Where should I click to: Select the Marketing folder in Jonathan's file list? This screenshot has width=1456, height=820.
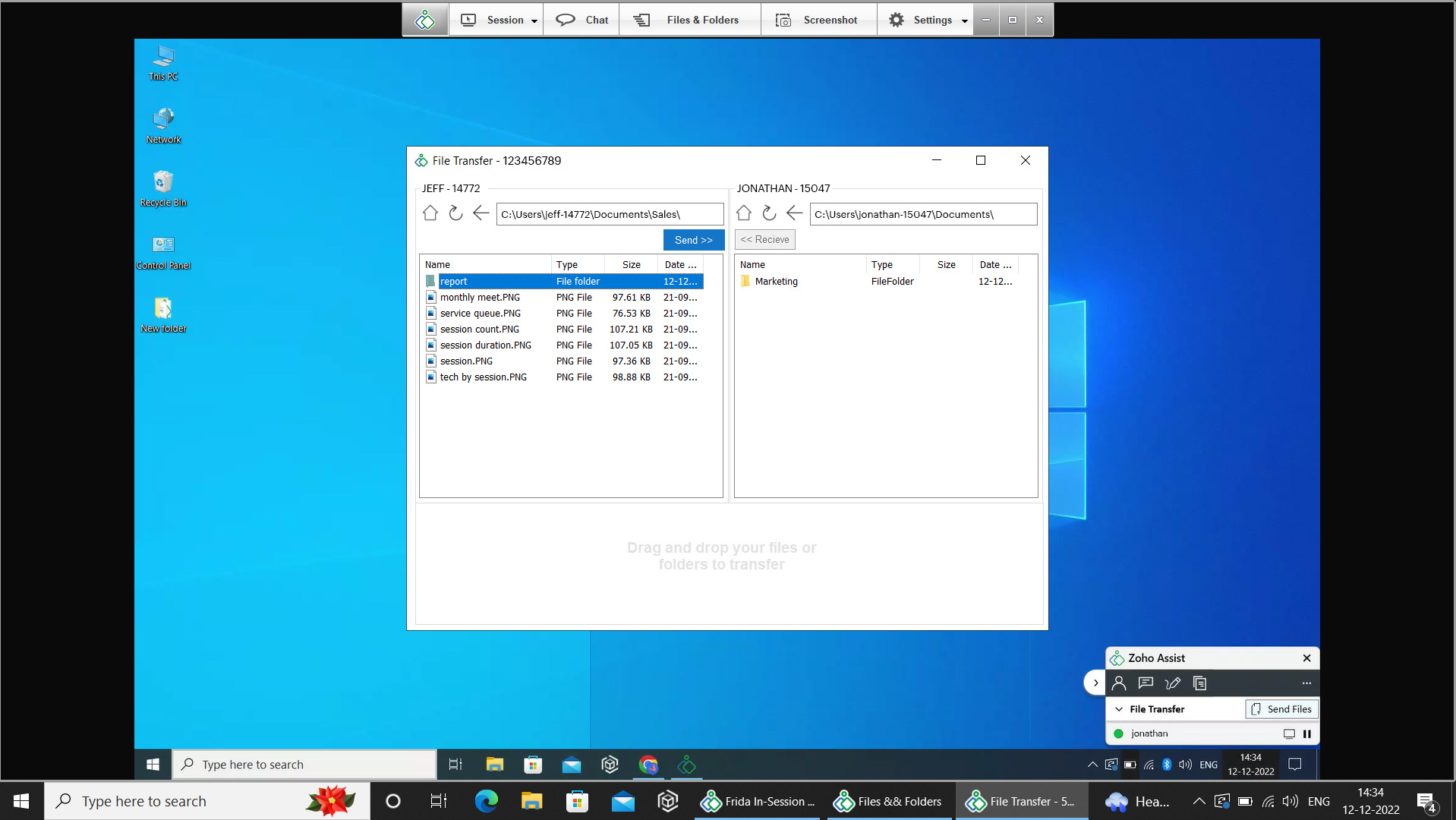coord(777,281)
